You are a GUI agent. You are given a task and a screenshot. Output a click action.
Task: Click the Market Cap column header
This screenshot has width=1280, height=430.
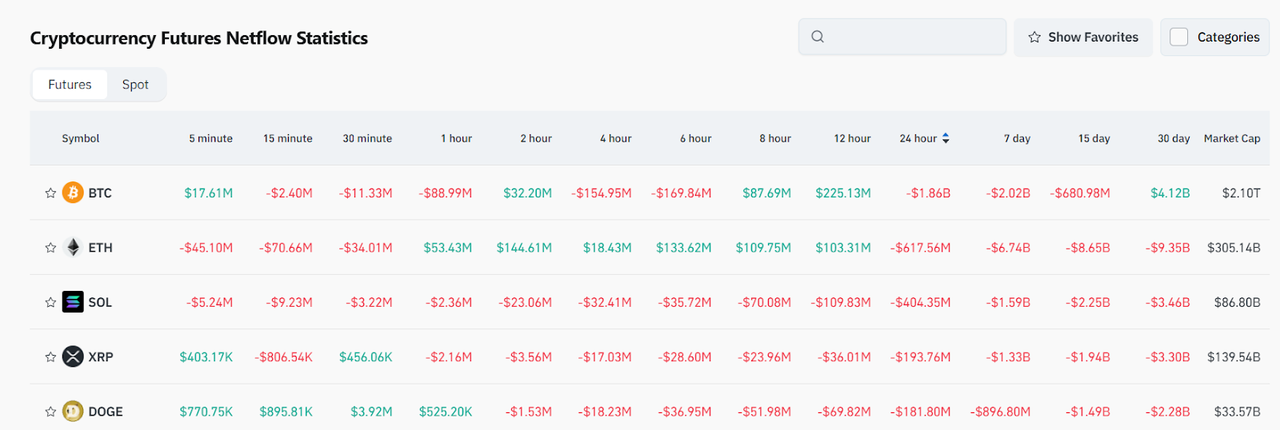[x=1231, y=138]
